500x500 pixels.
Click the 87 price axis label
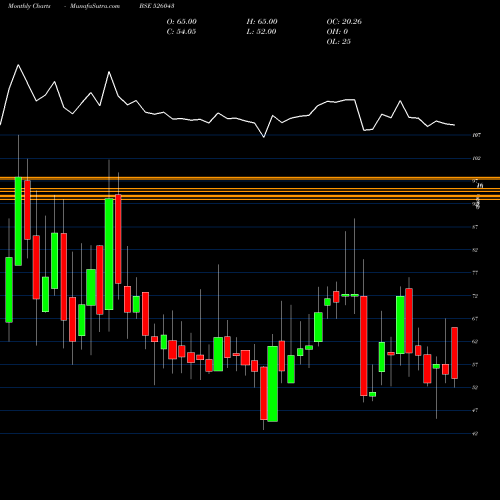pyautogui.click(x=475, y=227)
